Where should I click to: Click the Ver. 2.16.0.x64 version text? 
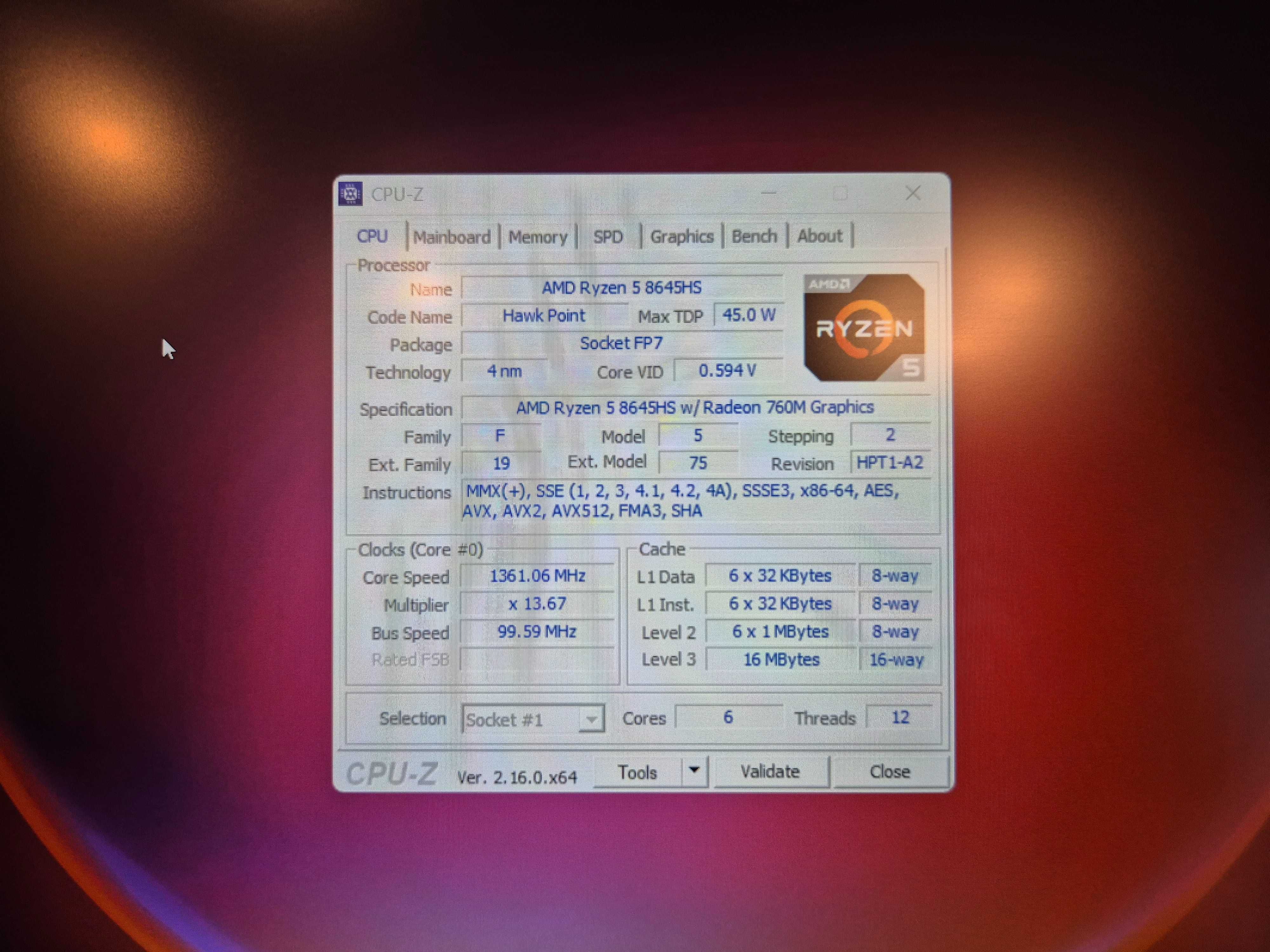point(517,777)
